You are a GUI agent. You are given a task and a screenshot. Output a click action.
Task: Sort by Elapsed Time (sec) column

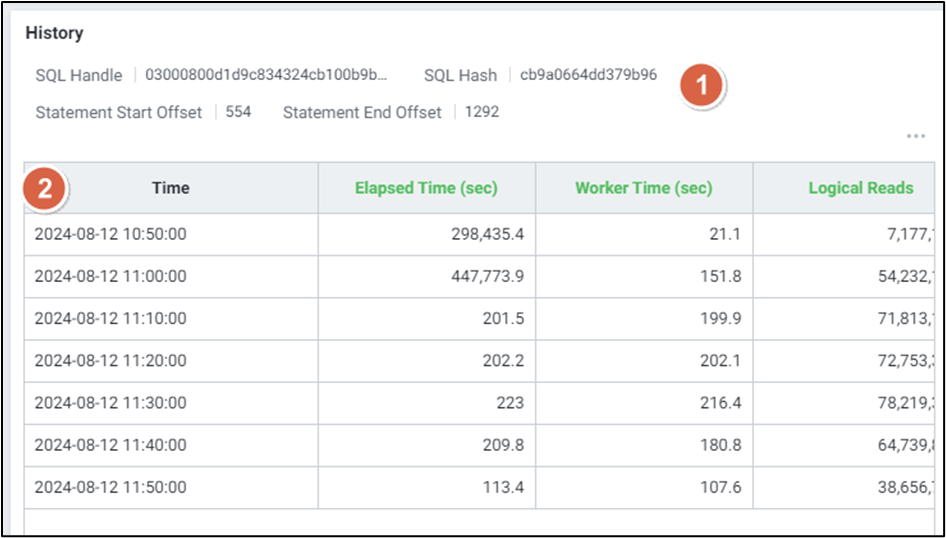426,188
